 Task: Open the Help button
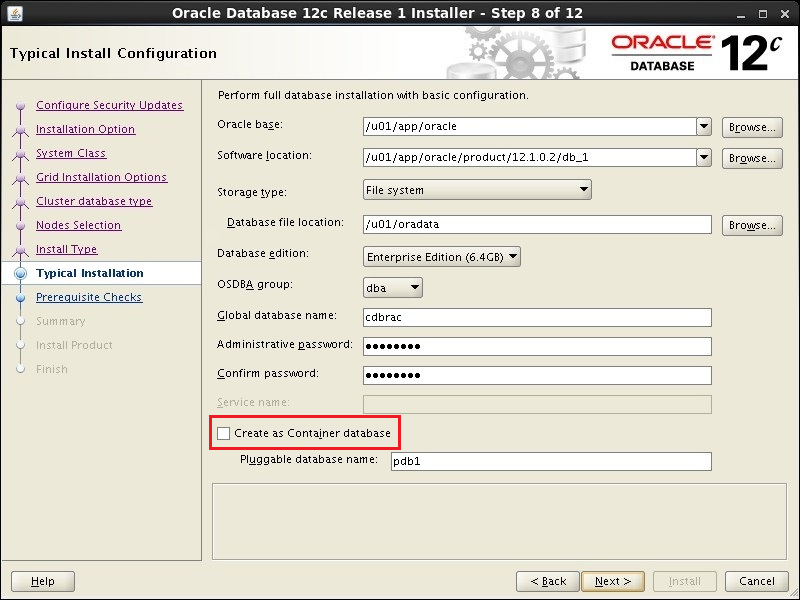point(43,581)
